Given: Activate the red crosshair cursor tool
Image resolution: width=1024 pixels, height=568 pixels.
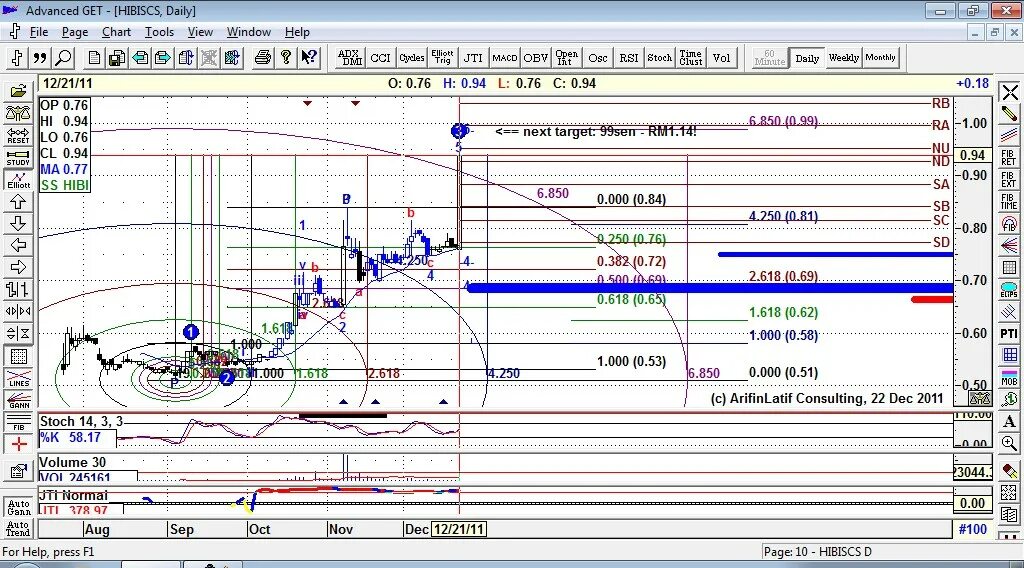Looking at the screenshot, I should tap(18, 444).
